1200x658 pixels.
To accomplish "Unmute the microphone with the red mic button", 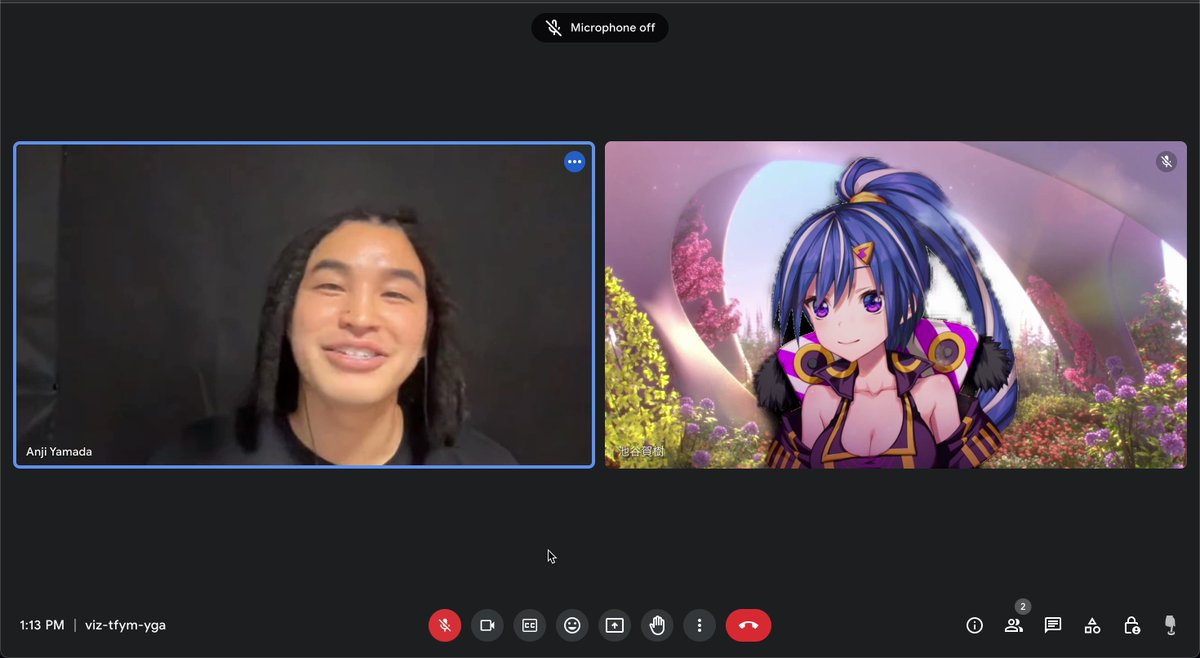I will click(x=445, y=625).
